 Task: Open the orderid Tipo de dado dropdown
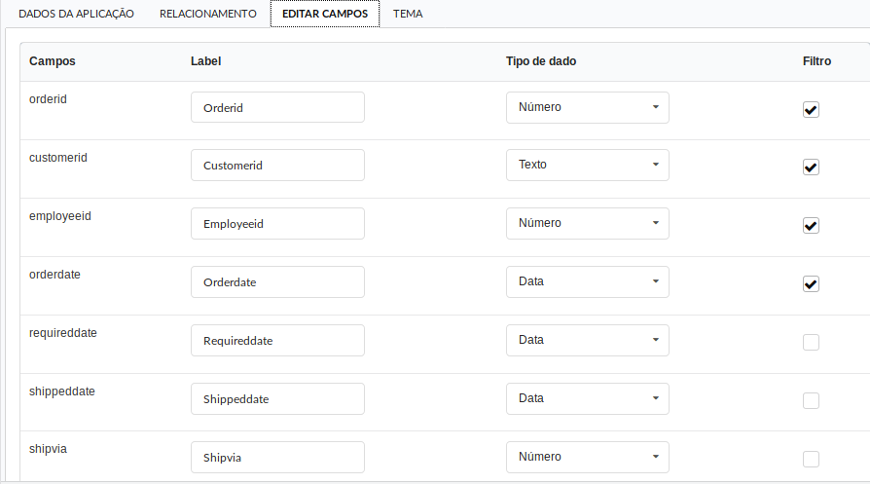(588, 107)
